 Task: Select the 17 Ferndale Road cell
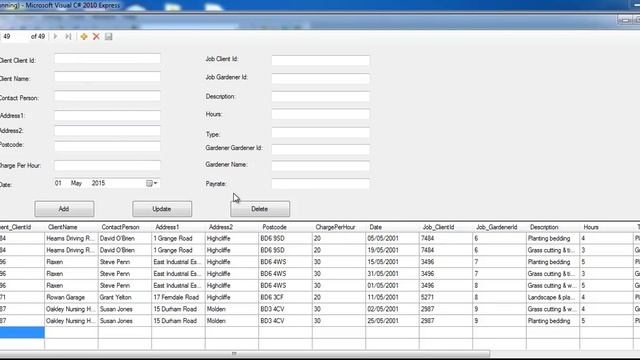178,298
